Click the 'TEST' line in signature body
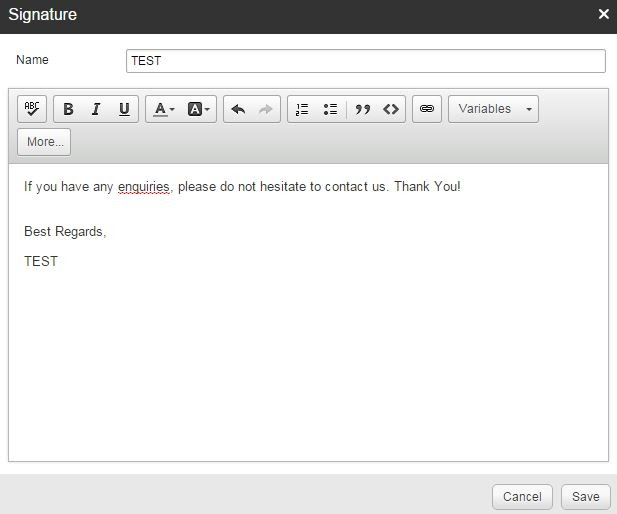Image resolution: width=617 pixels, height=514 pixels. point(41,261)
